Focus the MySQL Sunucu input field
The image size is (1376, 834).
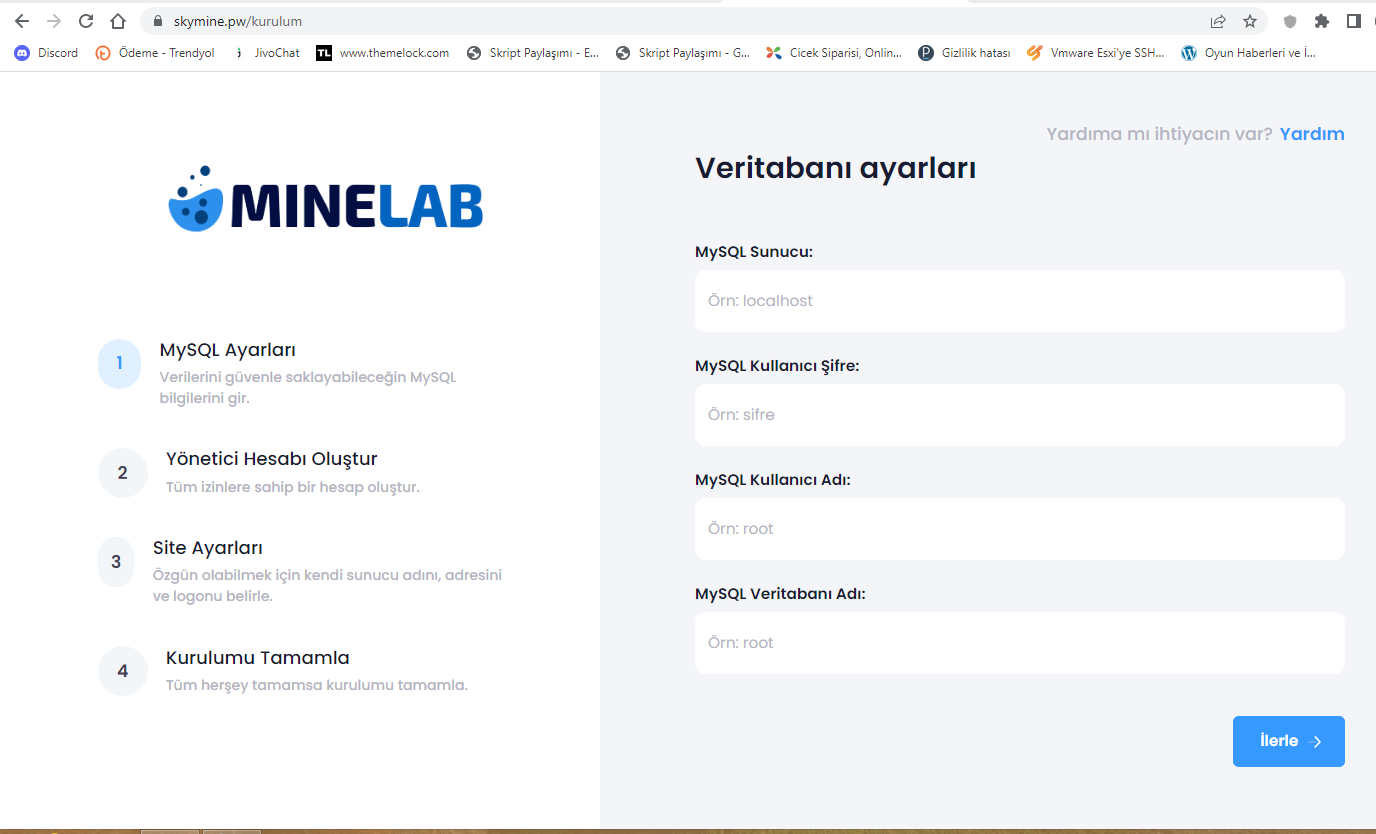tap(1020, 301)
